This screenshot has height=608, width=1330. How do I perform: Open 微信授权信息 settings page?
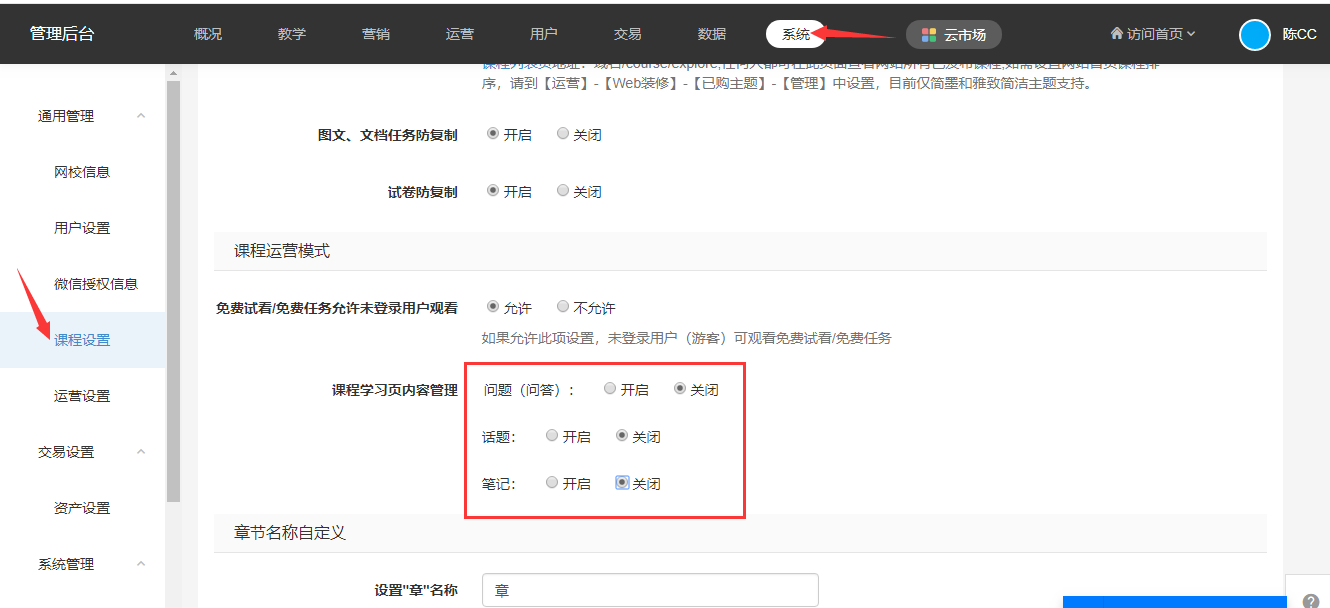tap(96, 284)
